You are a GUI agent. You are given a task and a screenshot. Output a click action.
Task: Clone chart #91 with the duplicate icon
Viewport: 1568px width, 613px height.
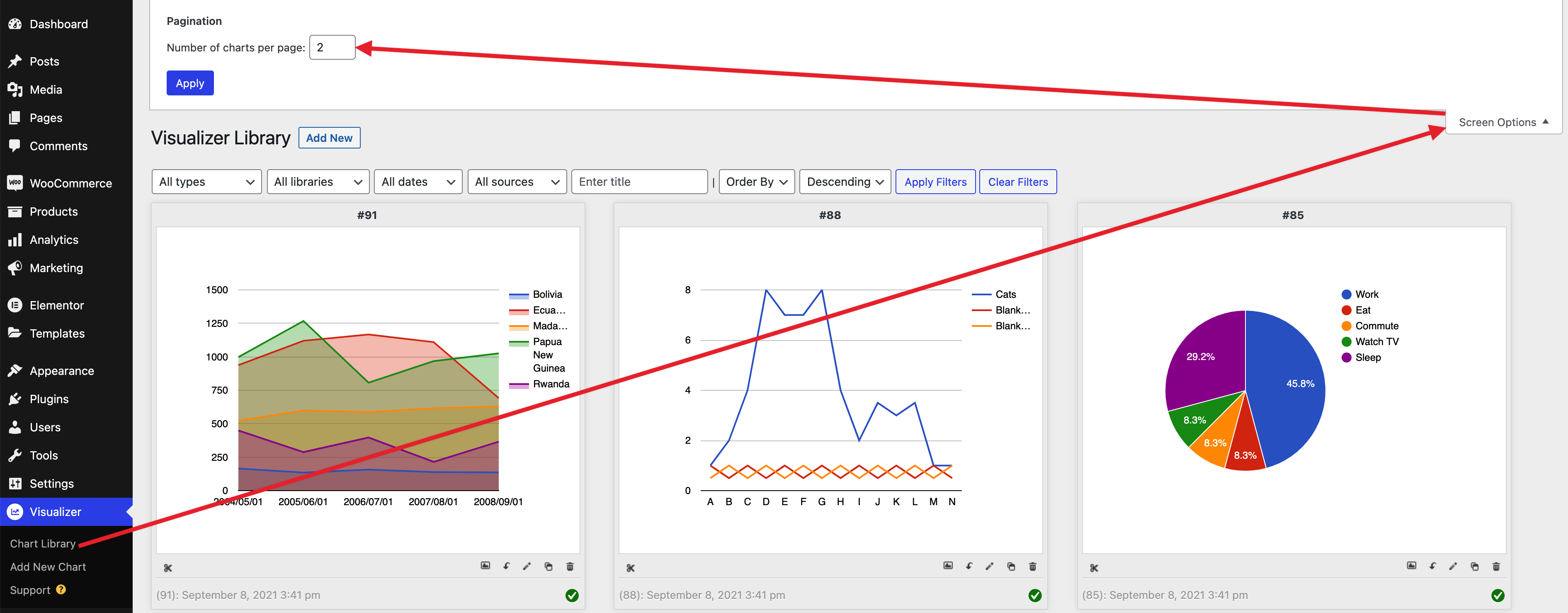click(549, 566)
